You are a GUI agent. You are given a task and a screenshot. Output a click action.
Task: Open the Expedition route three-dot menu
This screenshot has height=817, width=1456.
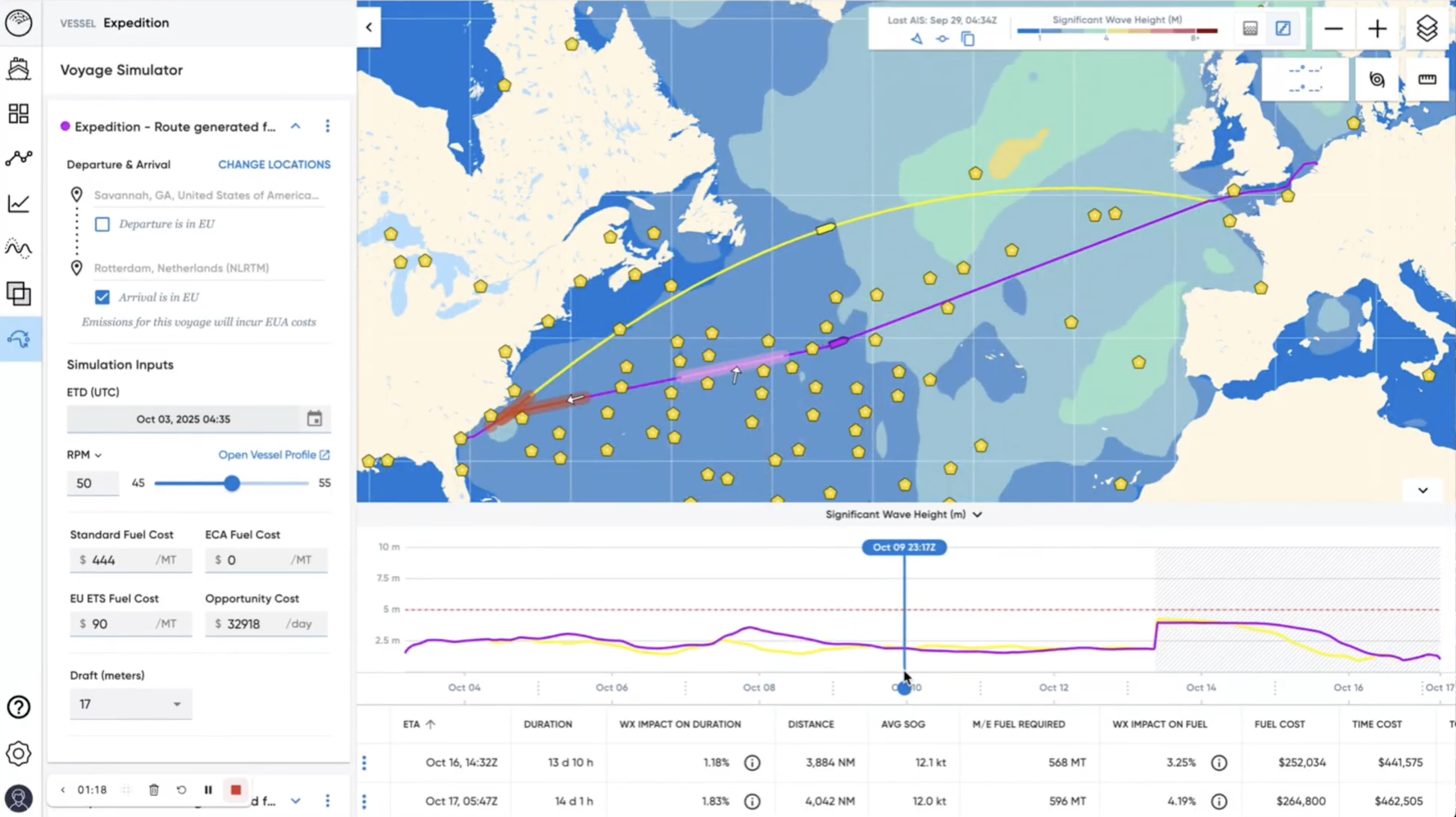[x=327, y=126]
